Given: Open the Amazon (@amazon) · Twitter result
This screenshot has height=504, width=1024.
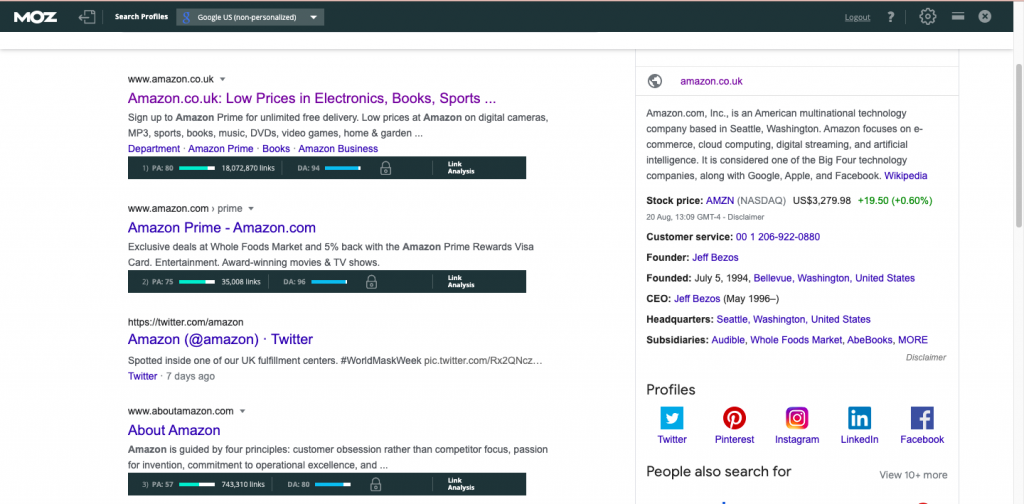Looking at the screenshot, I should click(x=221, y=339).
